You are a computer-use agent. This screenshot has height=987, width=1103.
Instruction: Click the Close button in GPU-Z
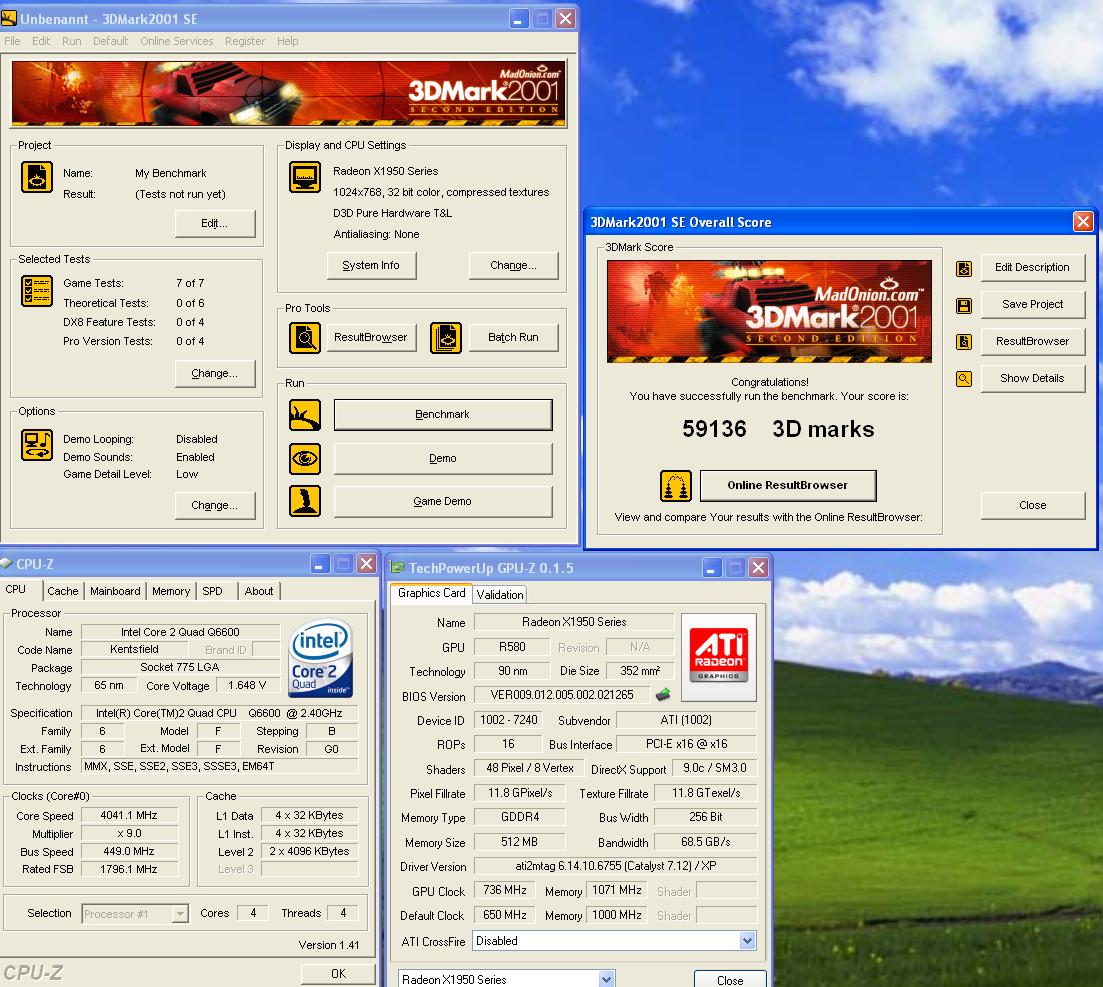tap(730, 980)
